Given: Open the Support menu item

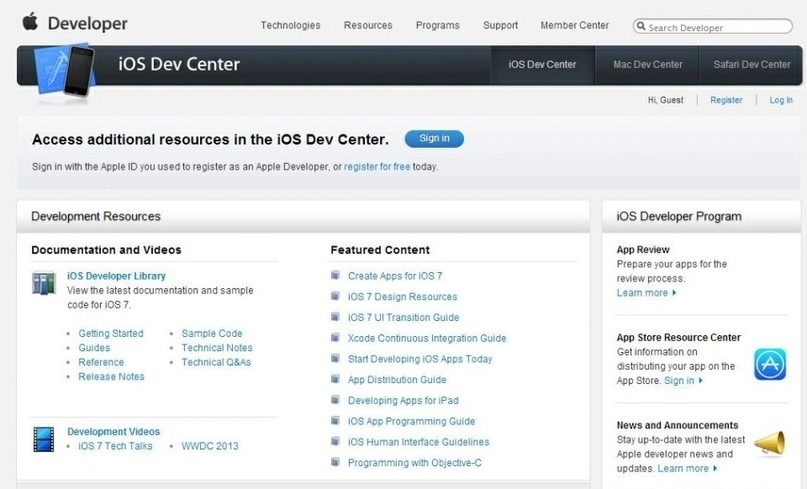Looking at the screenshot, I should (x=500, y=25).
